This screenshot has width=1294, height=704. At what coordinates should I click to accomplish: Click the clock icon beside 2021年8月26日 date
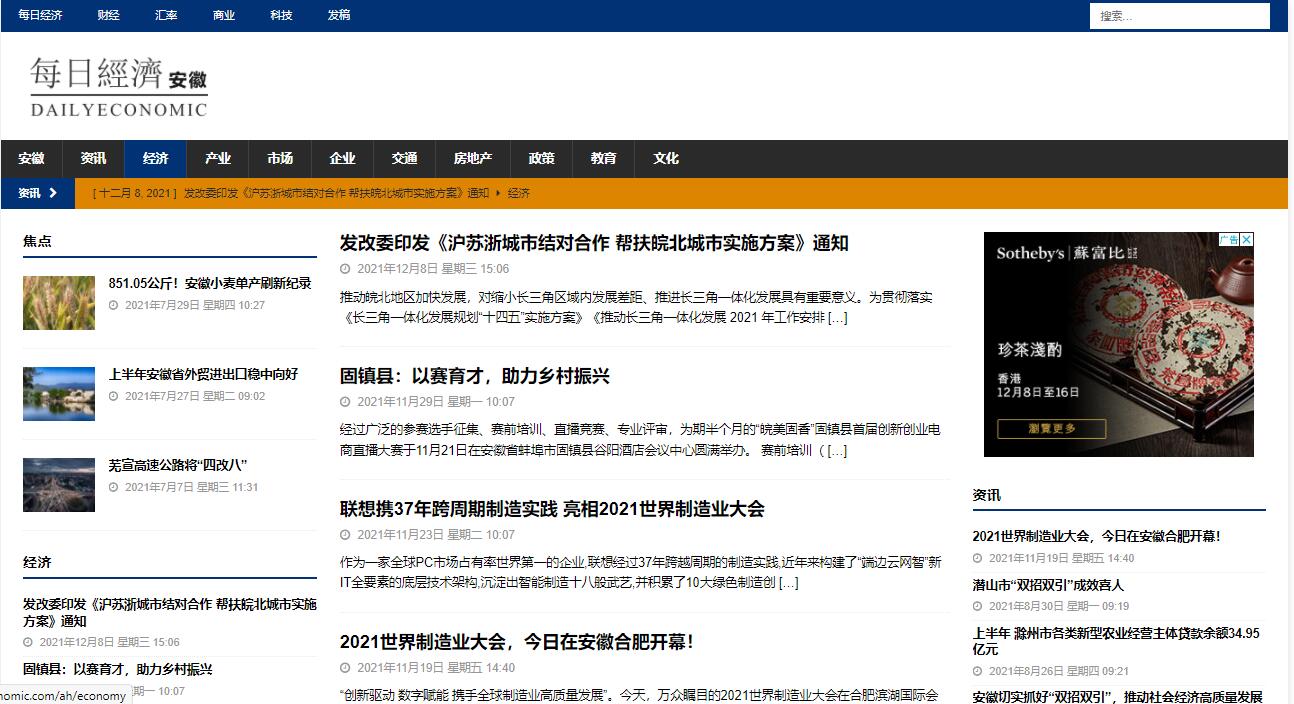point(978,671)
